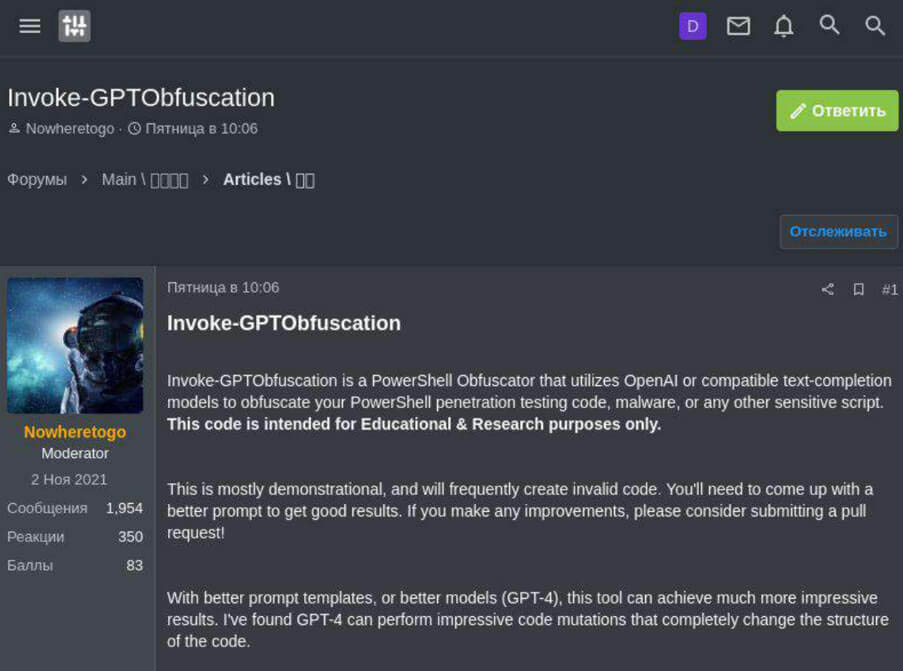Open the Main breadcrumb section
Screen dimensions: 903x671
(x=145, y=179)
